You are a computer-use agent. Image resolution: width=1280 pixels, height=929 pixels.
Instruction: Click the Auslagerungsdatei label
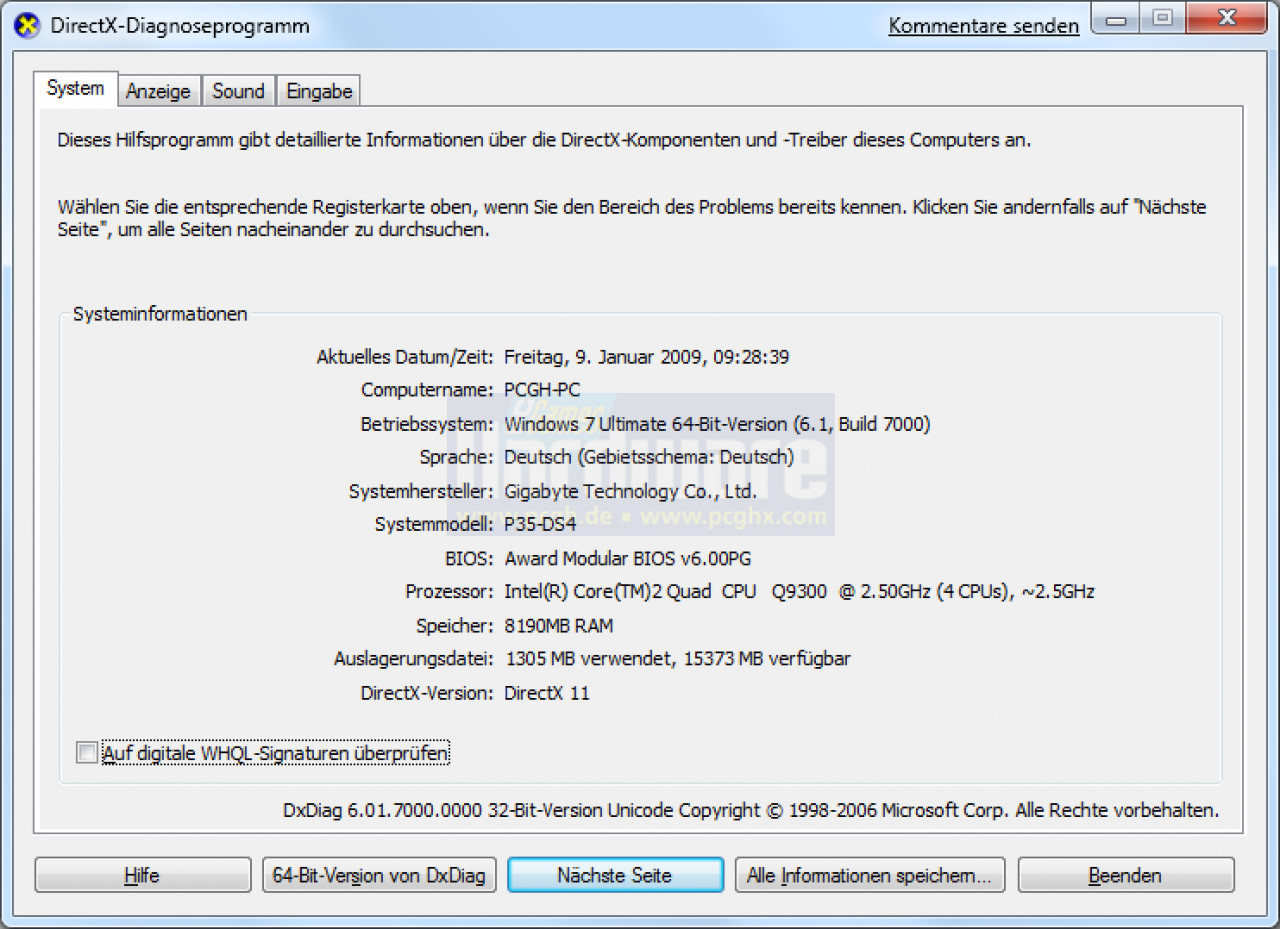click(414, 659)
